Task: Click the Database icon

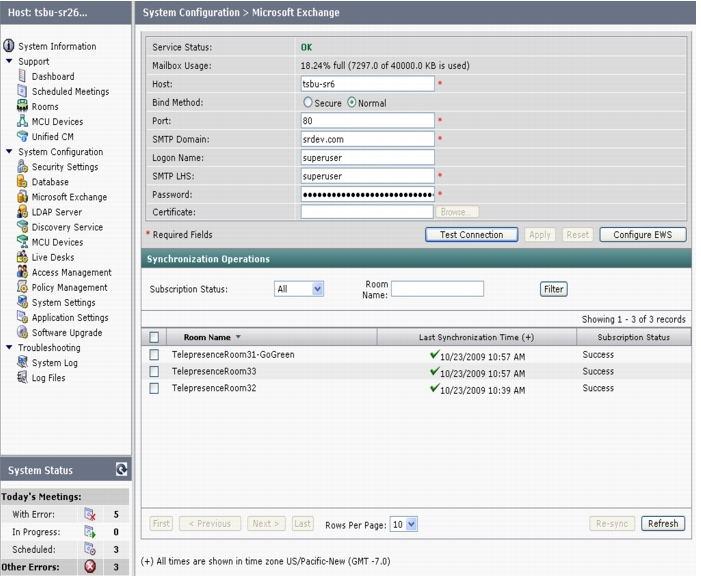Action: click(x=22, y=182)
